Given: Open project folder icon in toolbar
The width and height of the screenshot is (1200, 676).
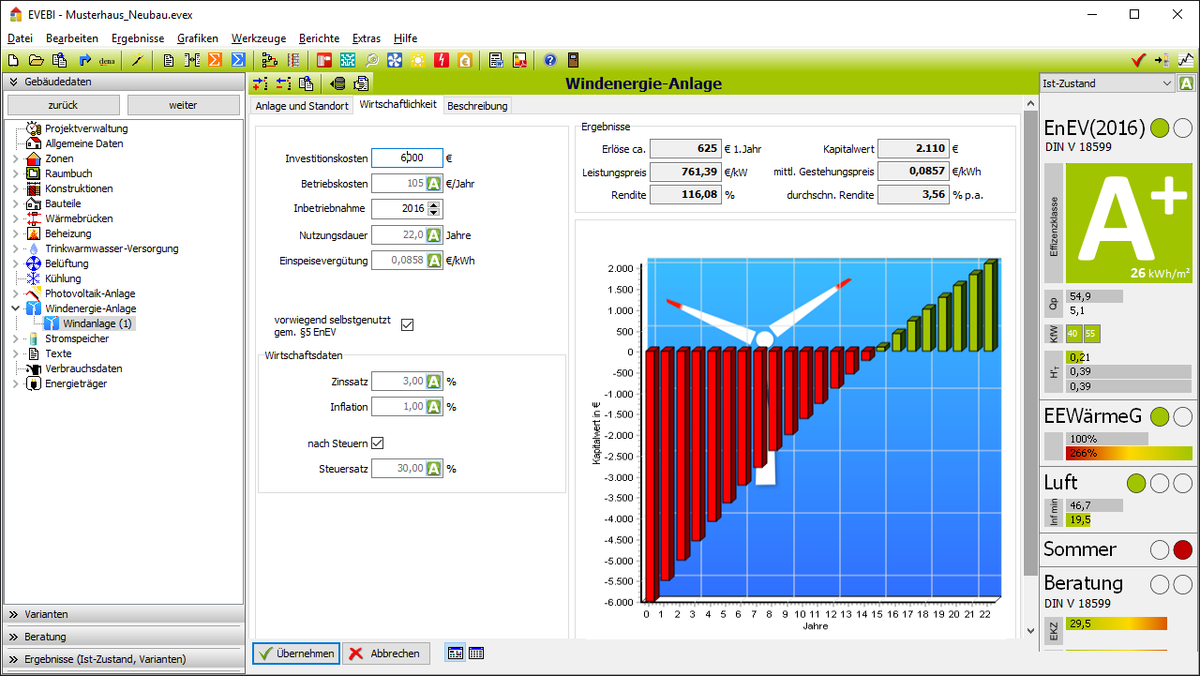Looking at the screenshot, I should point(36,60).
